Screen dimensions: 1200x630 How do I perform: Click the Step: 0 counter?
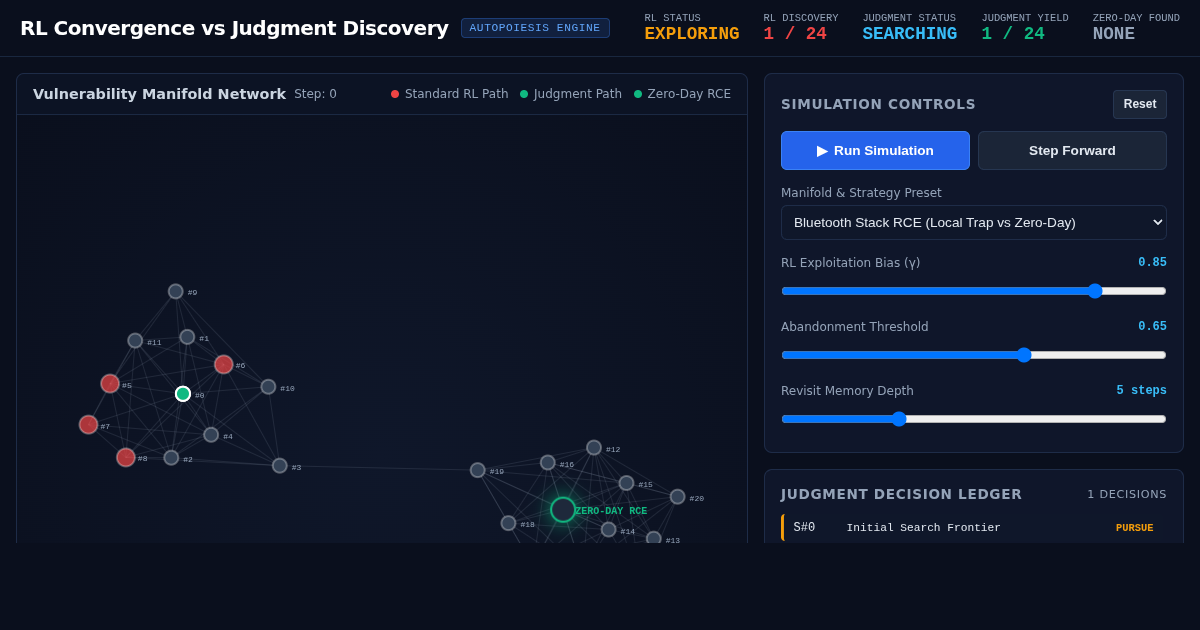[315, 94]
